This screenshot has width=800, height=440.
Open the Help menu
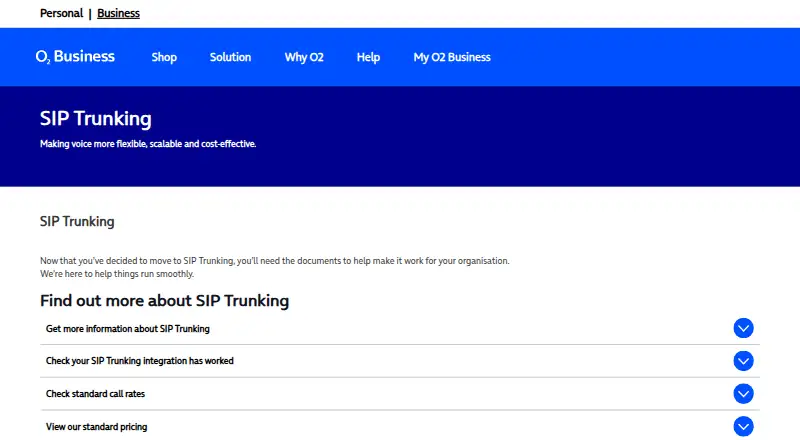point(368,57)
